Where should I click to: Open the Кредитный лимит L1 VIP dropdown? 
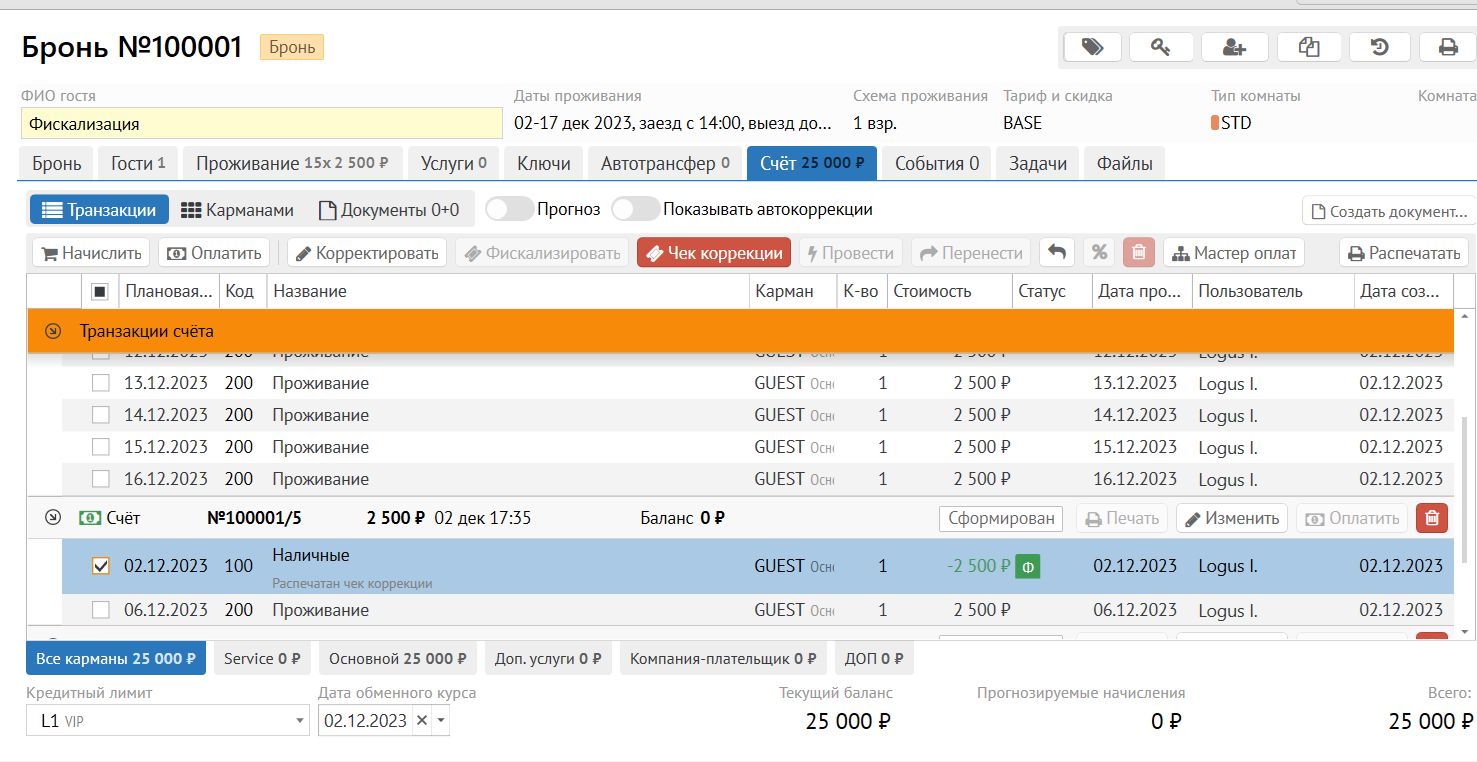(x=301, y=721)
